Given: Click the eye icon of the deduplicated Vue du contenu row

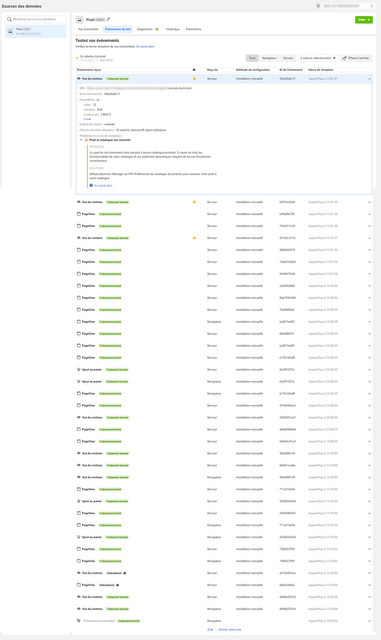Looking at the screenshot, I should coord(79,573).
